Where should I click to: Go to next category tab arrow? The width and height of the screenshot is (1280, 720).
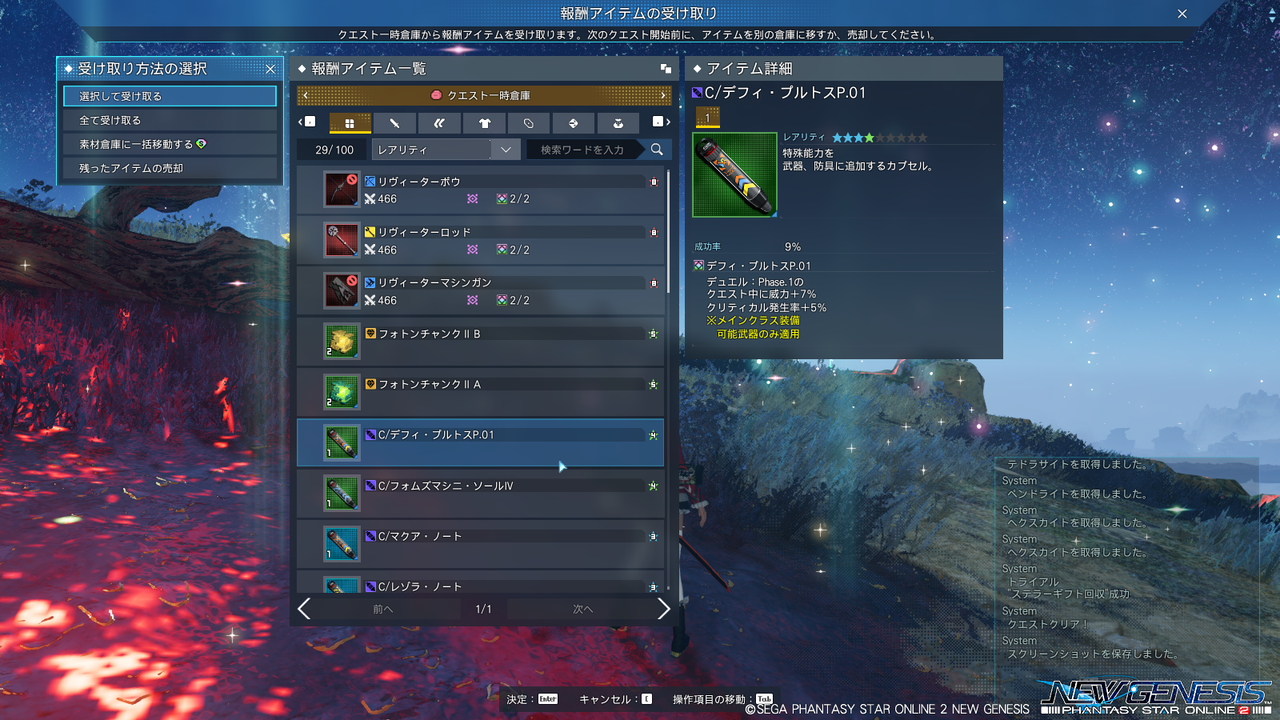click(x=660, y=122)
